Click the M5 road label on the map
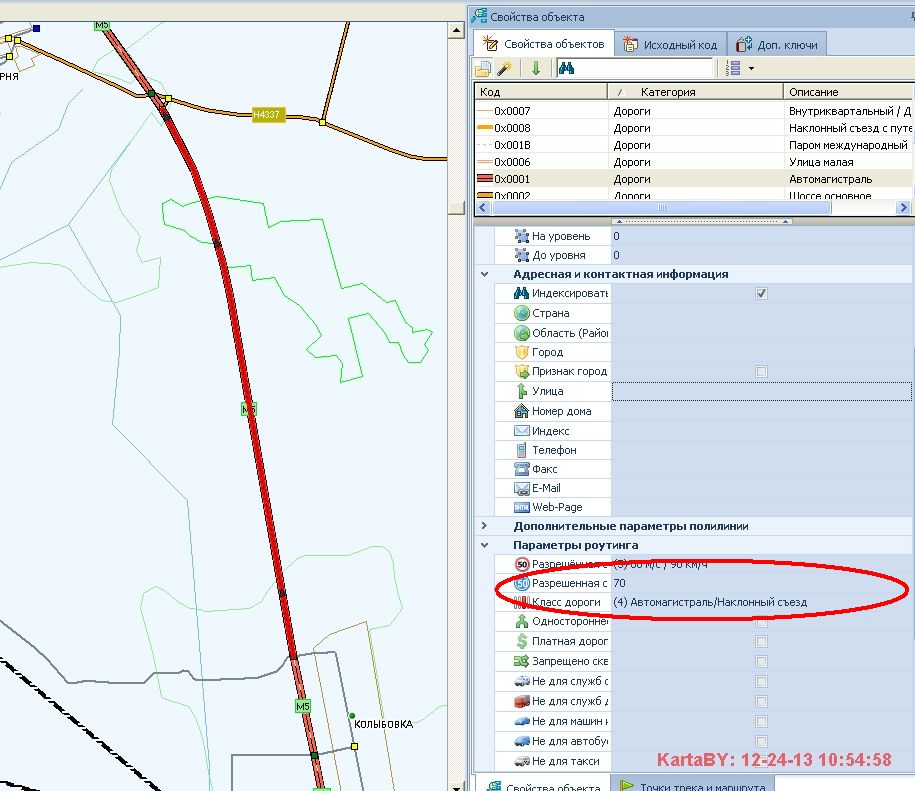 click(249, 409)
